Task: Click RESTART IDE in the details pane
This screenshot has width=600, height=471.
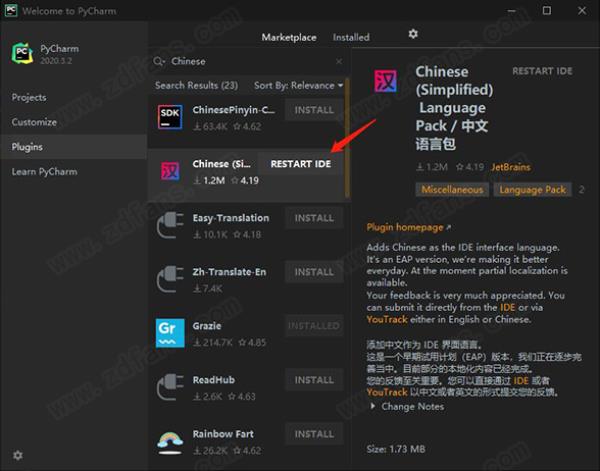Action: pyautogui.click(x=542, y=71)
